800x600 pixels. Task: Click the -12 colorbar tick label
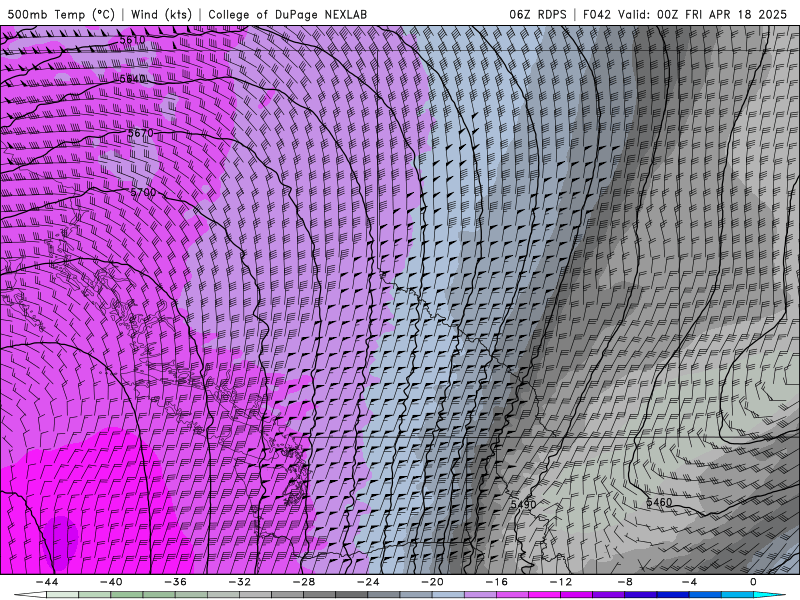click(561, 582)
